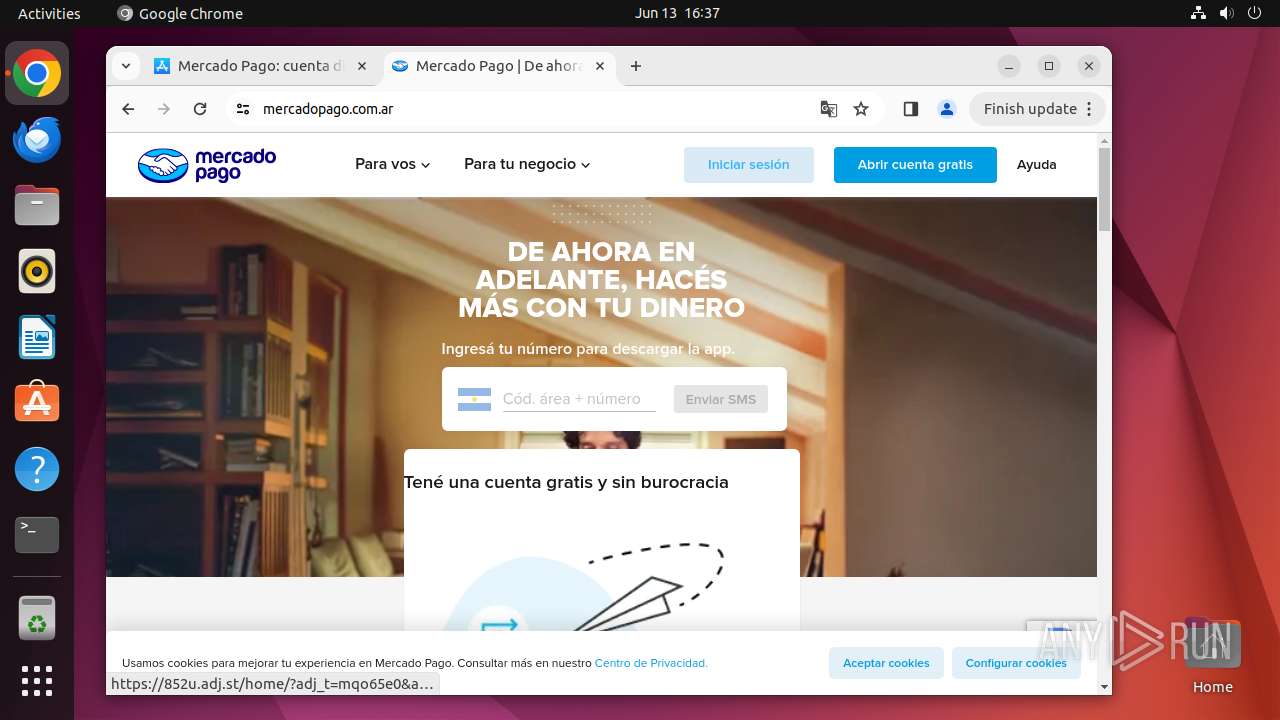Open a new tab with the plus button

click(636, 66)
